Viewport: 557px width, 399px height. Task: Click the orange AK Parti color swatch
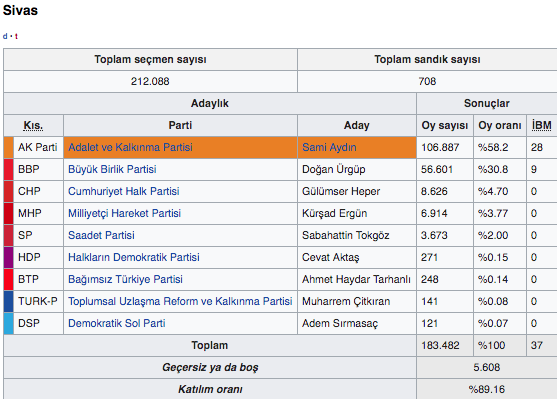point(9,147)
